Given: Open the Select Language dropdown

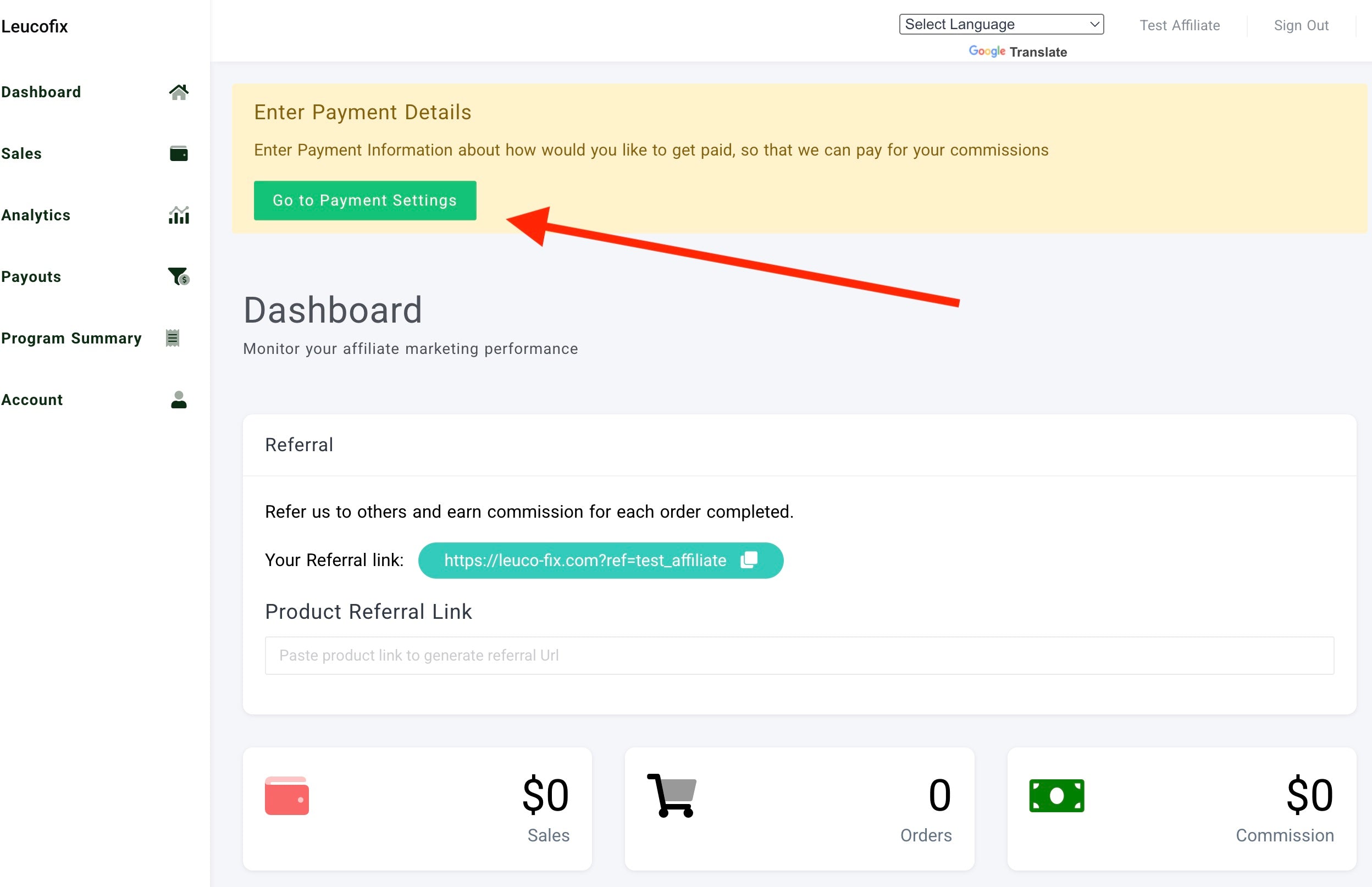Looking at the screenshot, I should click(1001, 25).
